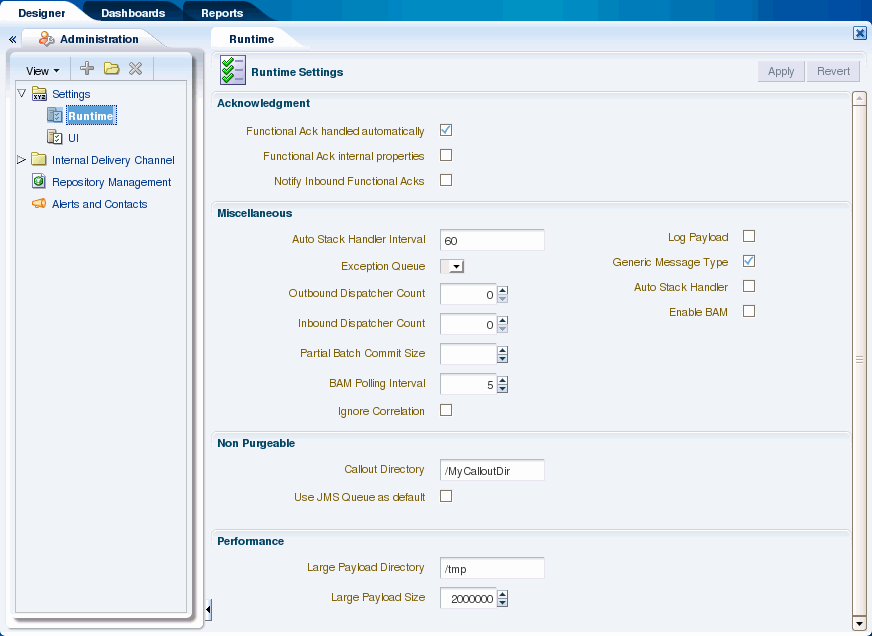The width and height of the screenshot is (872, 636).
Task: Click the vertical scrollbar thumb
Action: tap(859, 360)
